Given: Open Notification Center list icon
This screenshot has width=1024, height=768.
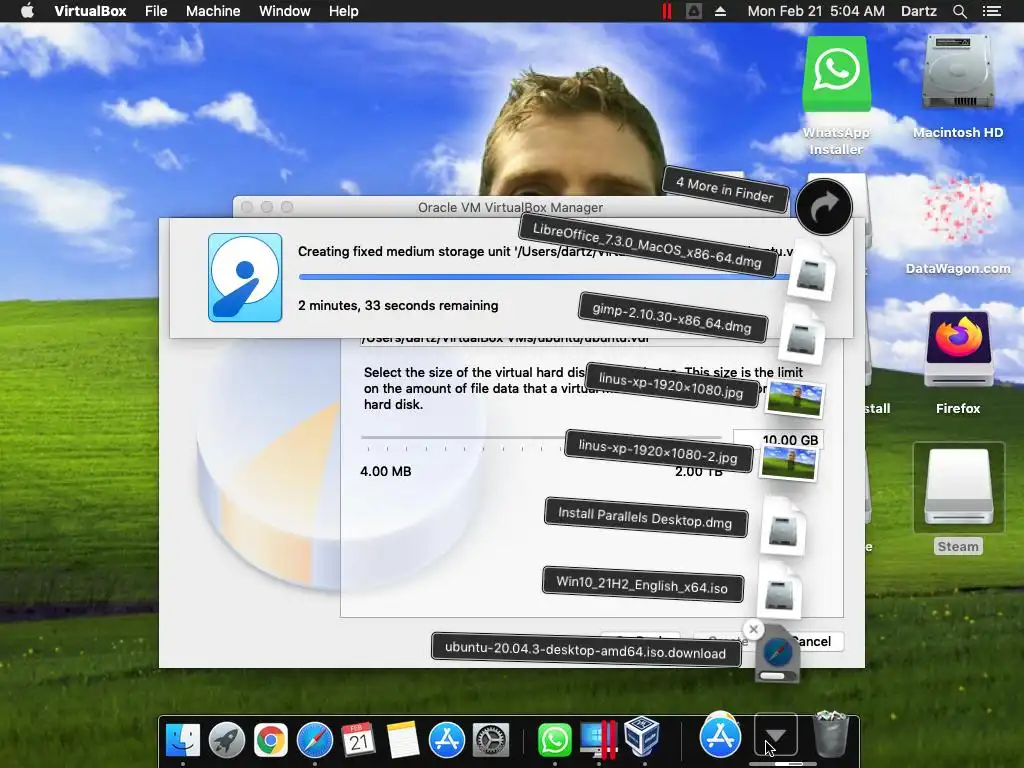Looking at the screenshot, I should (x=991, y=11).
